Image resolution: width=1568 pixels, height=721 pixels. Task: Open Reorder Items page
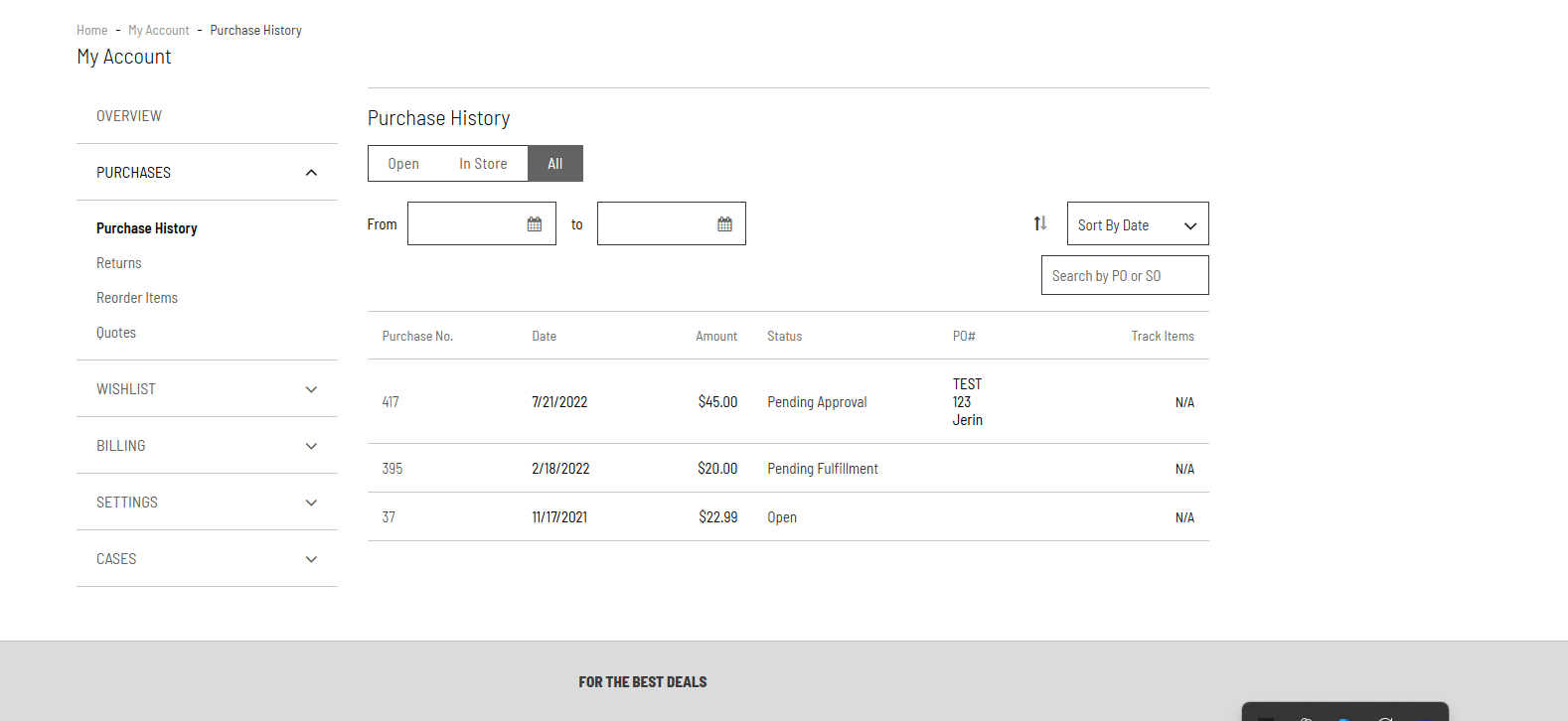pyautogui.click(x=137, y=298)
